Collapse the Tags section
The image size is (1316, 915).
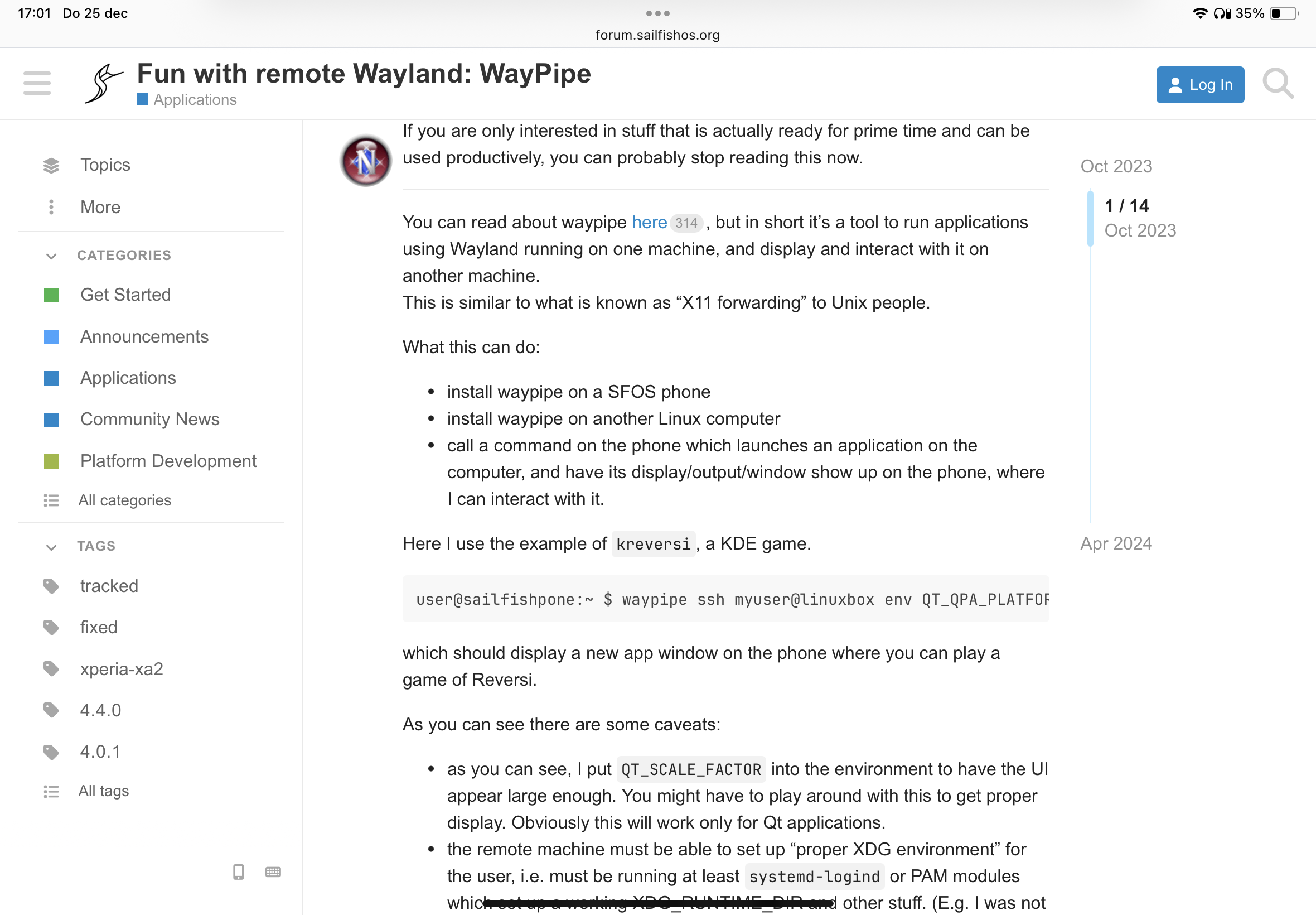point(51,546)
